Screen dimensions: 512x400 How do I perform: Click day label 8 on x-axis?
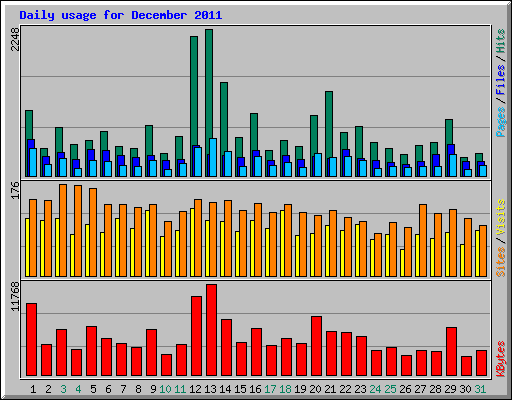coord(138,389)
